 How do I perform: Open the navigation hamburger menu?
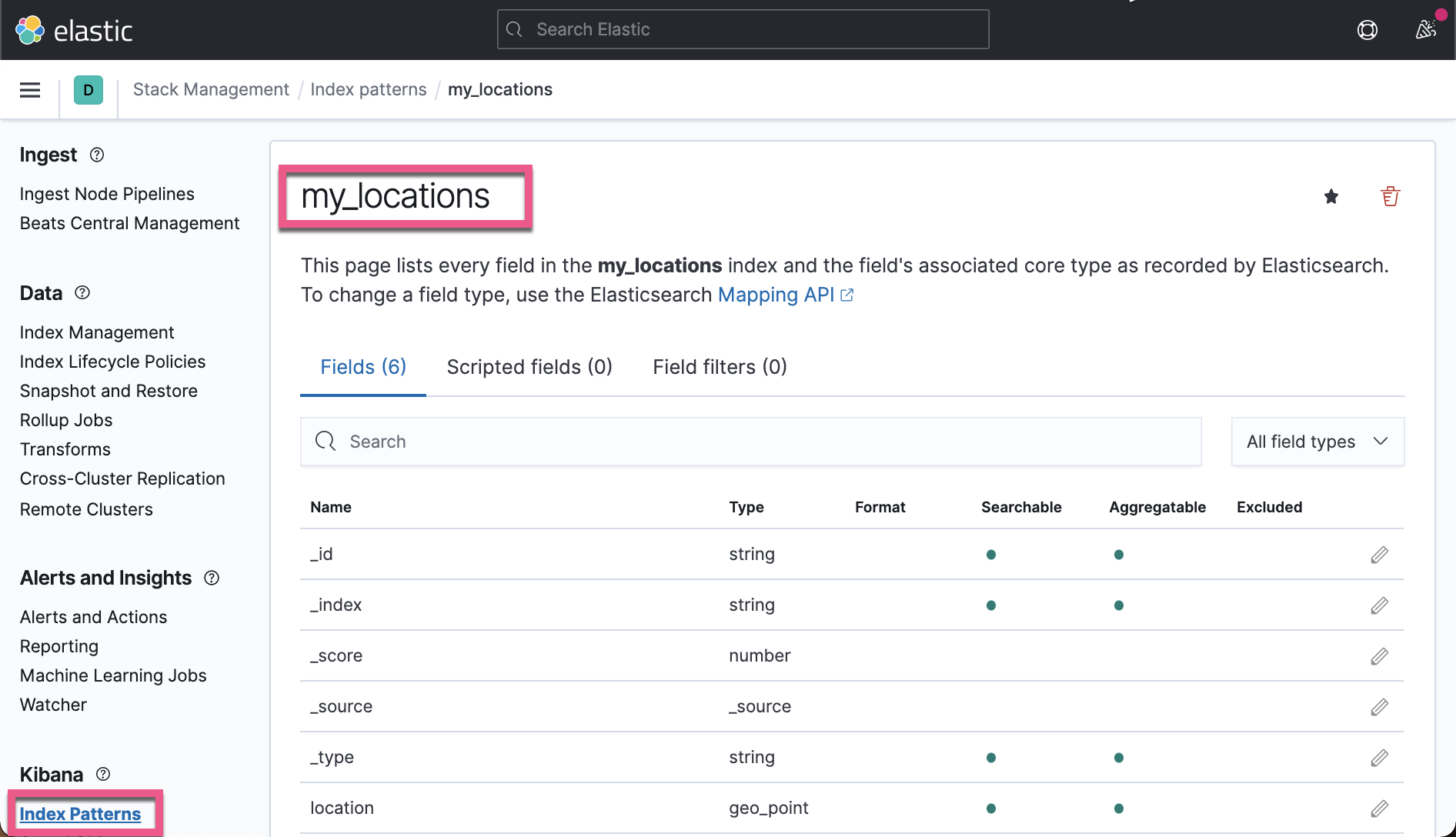[29, 89]
